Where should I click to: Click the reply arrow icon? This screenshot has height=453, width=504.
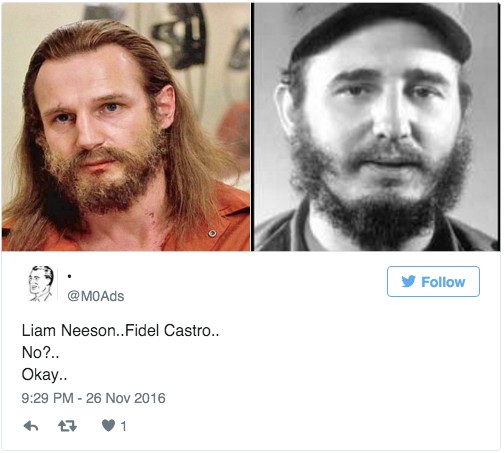tap(31, 426)
